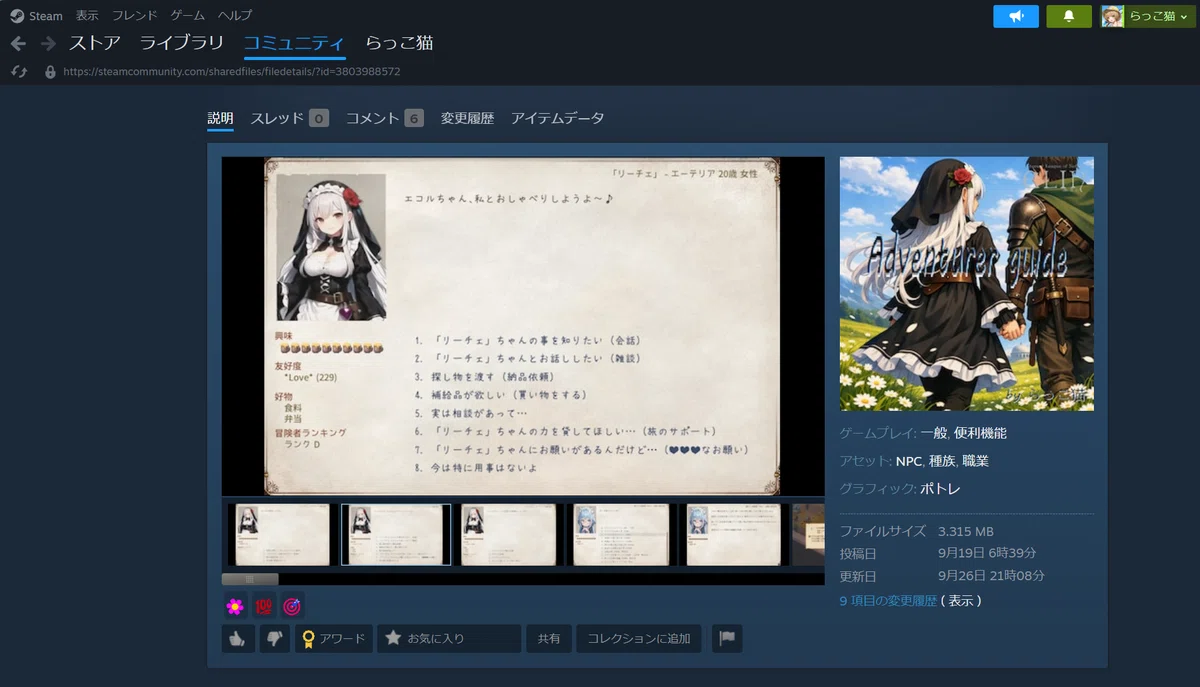
Task: Open the ゲーム menu
Action: point(188,16)
